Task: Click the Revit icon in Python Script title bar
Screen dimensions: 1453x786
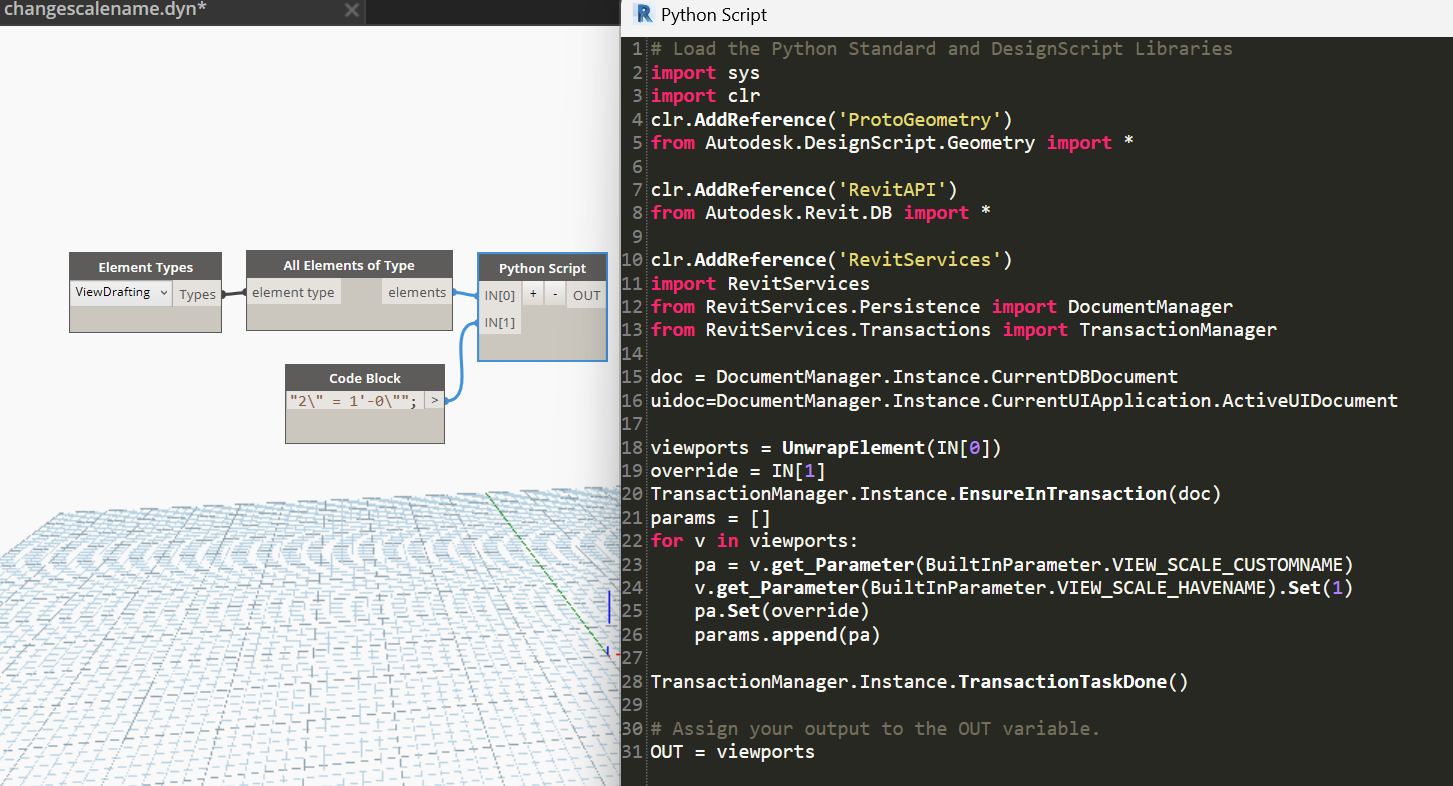Action: [643, 14]
